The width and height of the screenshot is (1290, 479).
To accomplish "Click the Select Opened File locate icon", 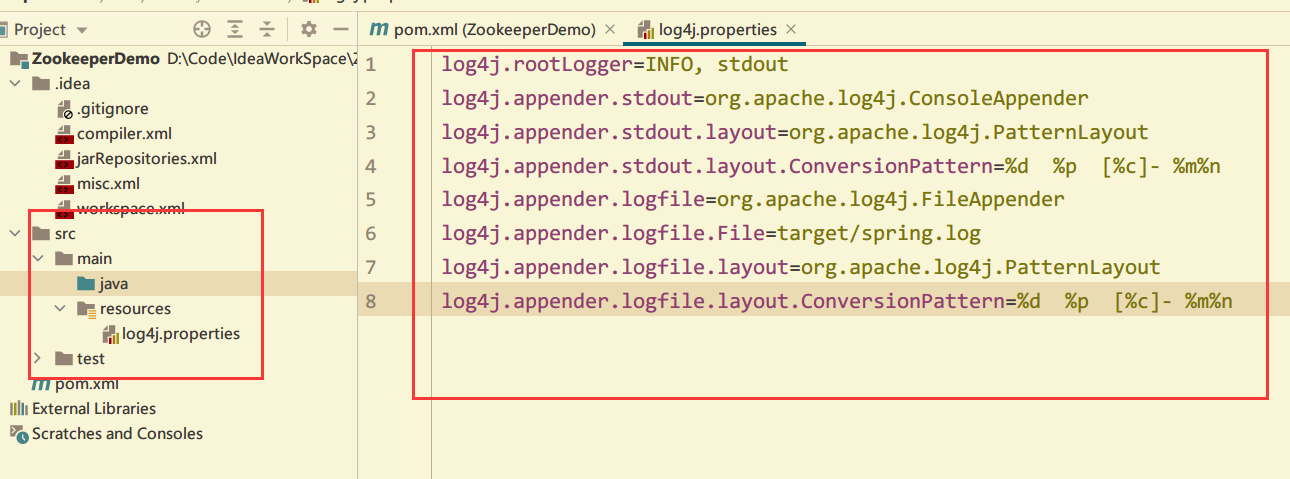I will pos(202,29).
